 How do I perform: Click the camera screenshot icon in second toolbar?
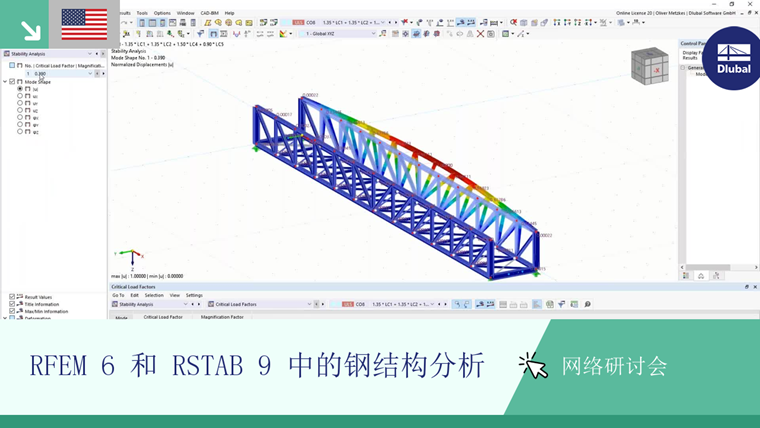pos(491,33)
